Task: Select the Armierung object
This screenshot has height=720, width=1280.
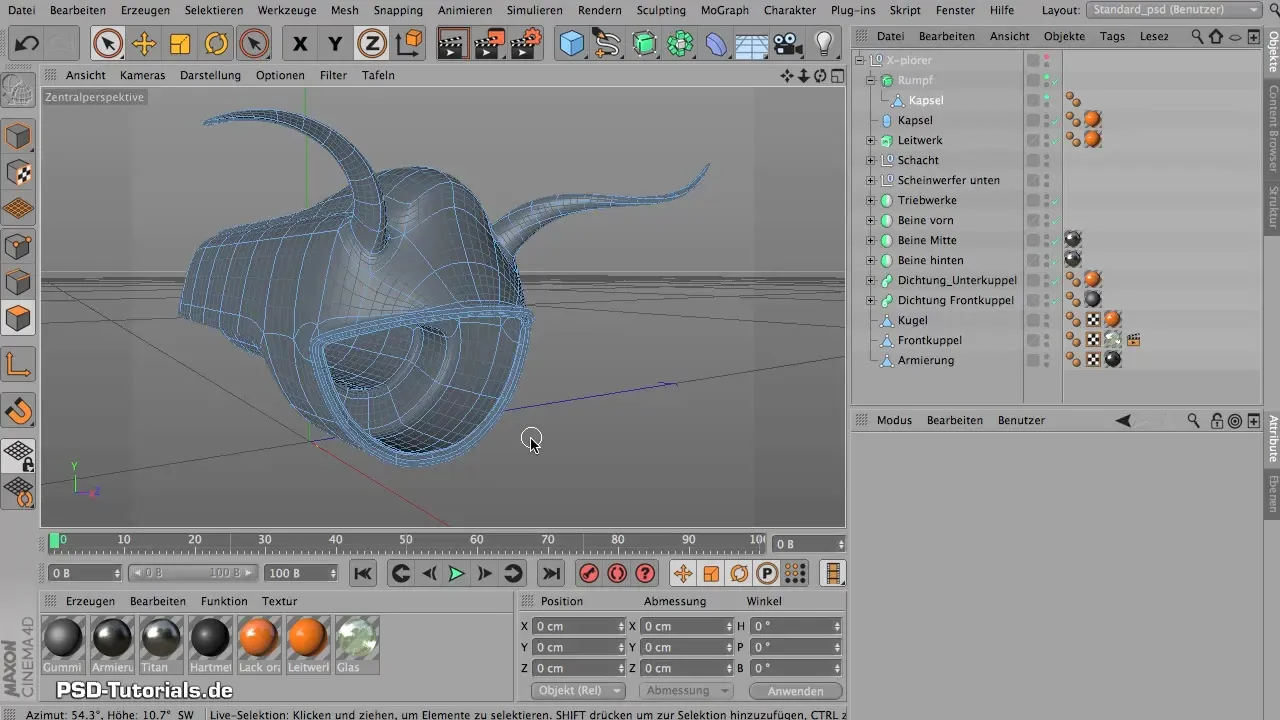Action: (x=926, y=360)
